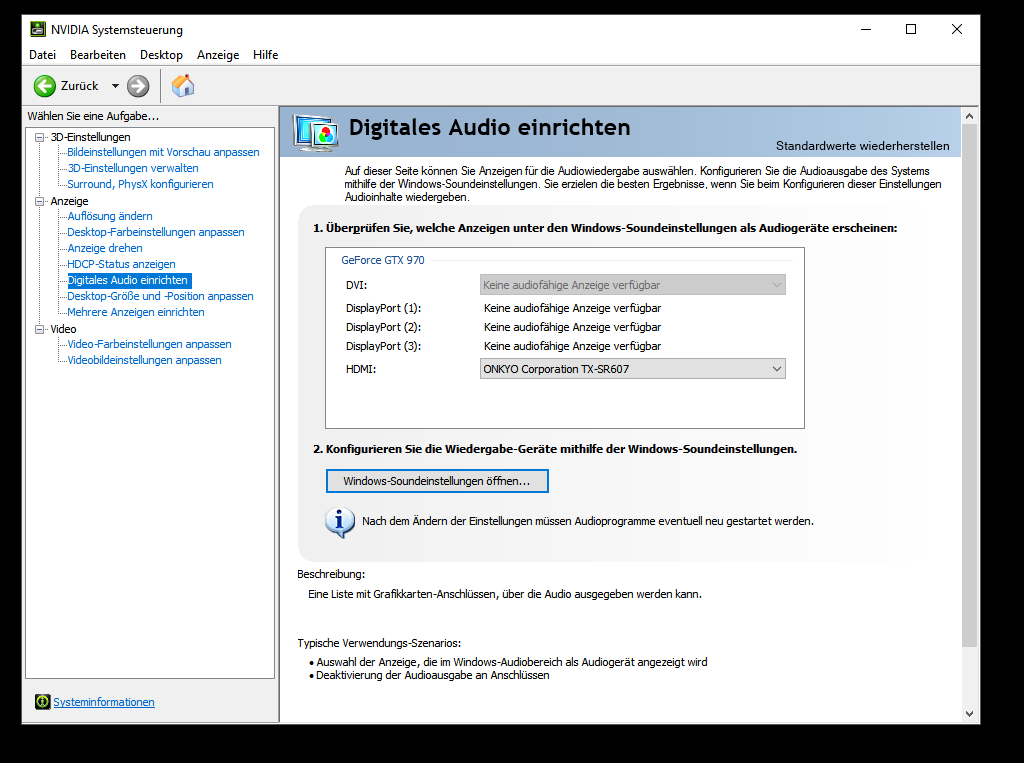The width and height of the screenshot is (1024, 763).
Task: Click the disabled DVI dropdown
Action: (632, 285)
